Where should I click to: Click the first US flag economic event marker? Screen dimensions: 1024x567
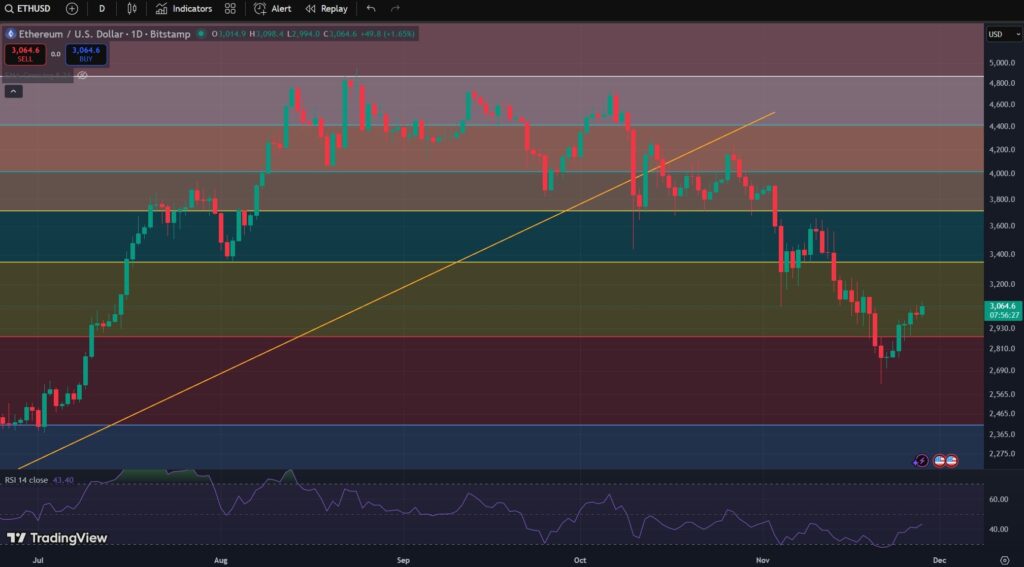(940, 461)
